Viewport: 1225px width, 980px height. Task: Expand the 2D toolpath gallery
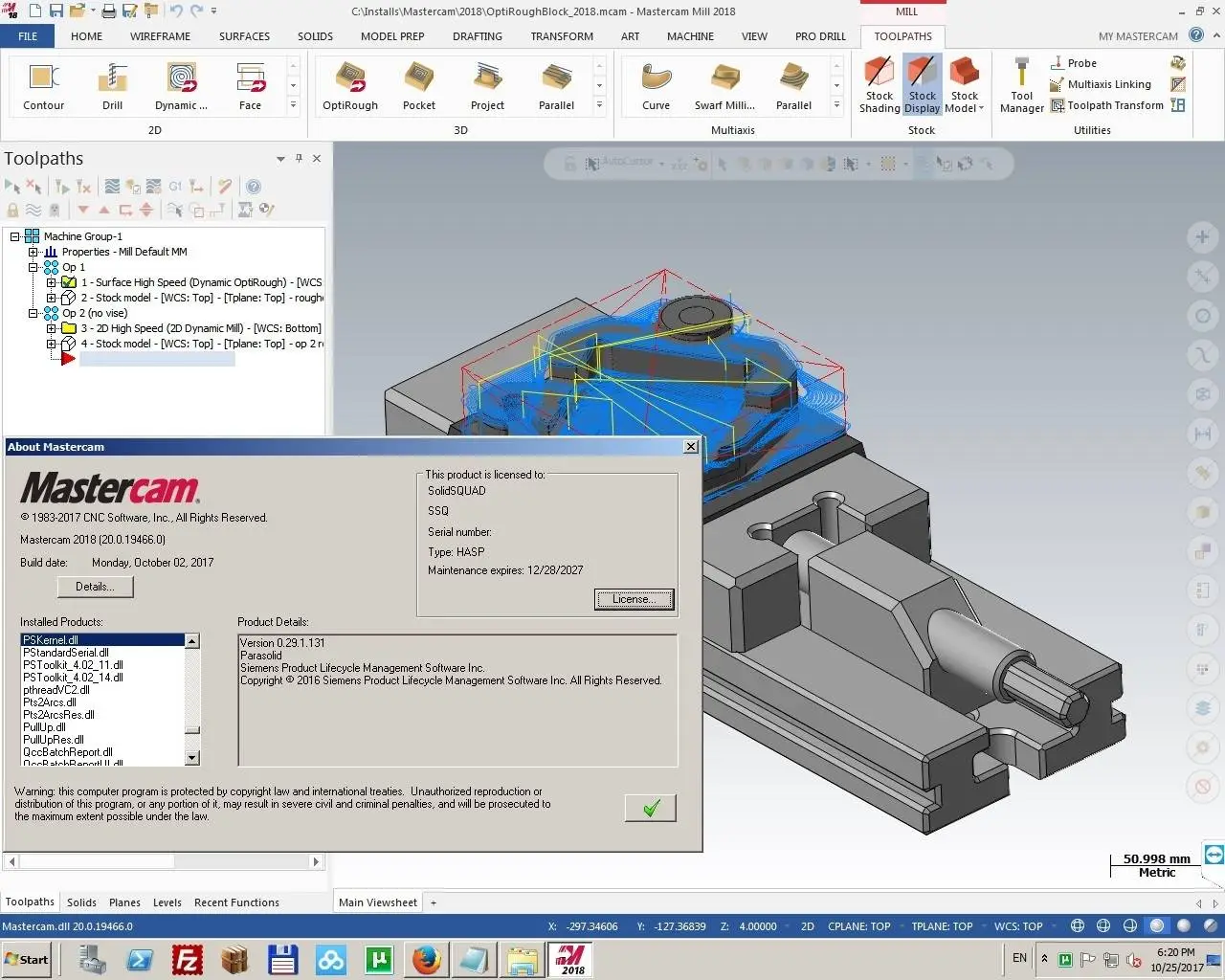(x=293, y=105)
